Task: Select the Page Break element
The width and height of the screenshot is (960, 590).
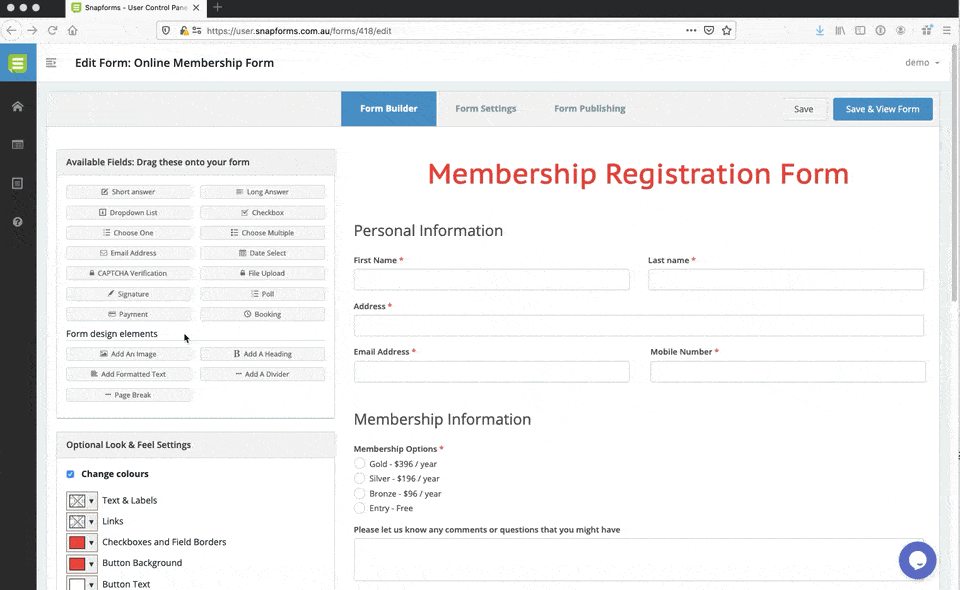Action: [x=129, y=395]
